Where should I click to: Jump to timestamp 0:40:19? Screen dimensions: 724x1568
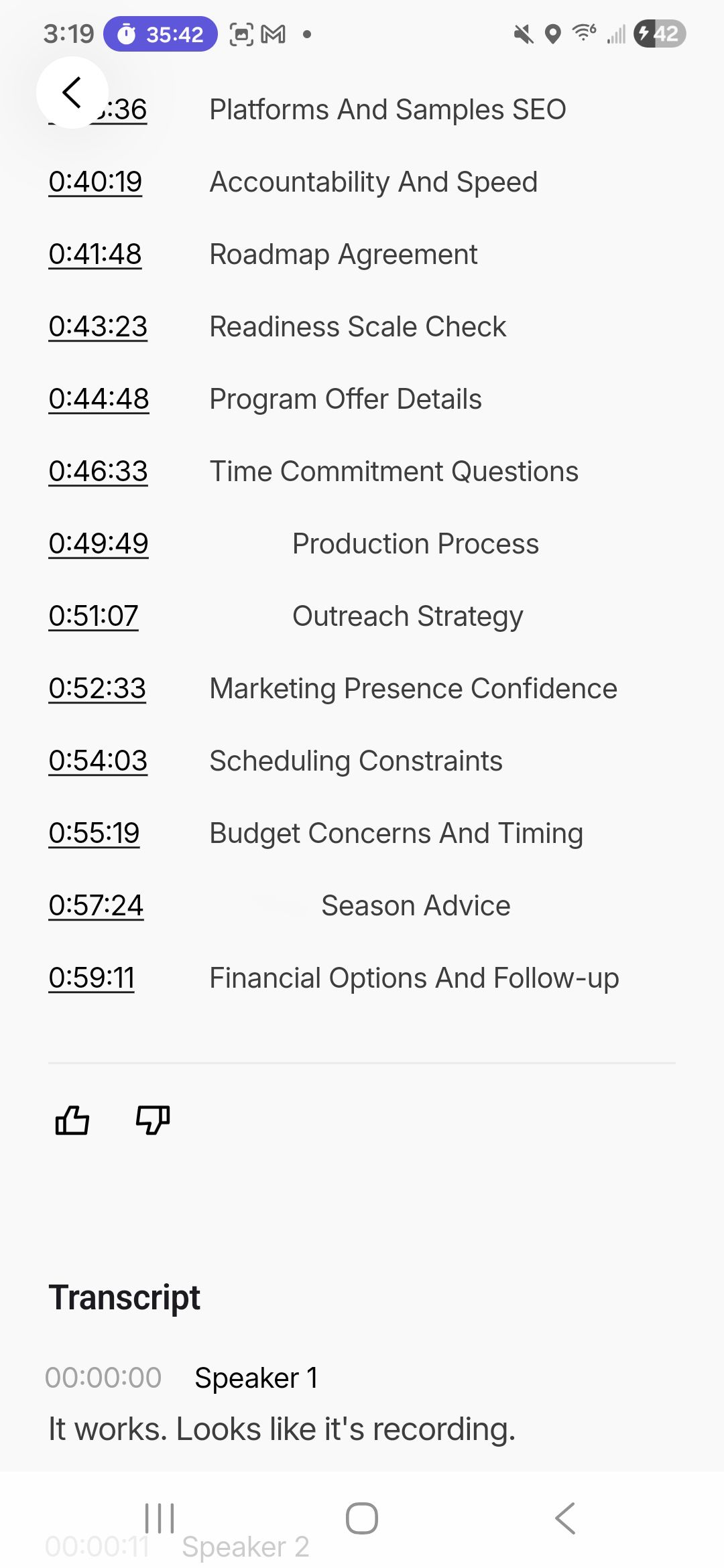95,182
